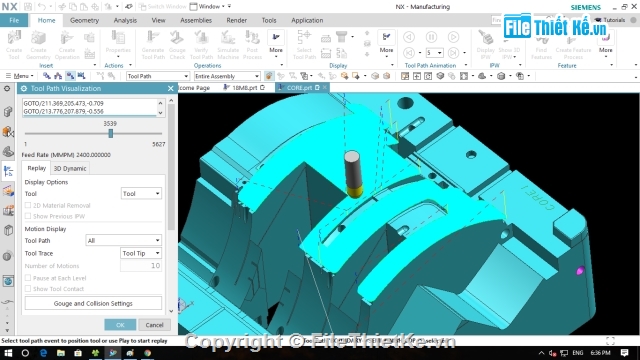
Task: Open the File menu
Action: coord(14,20)
